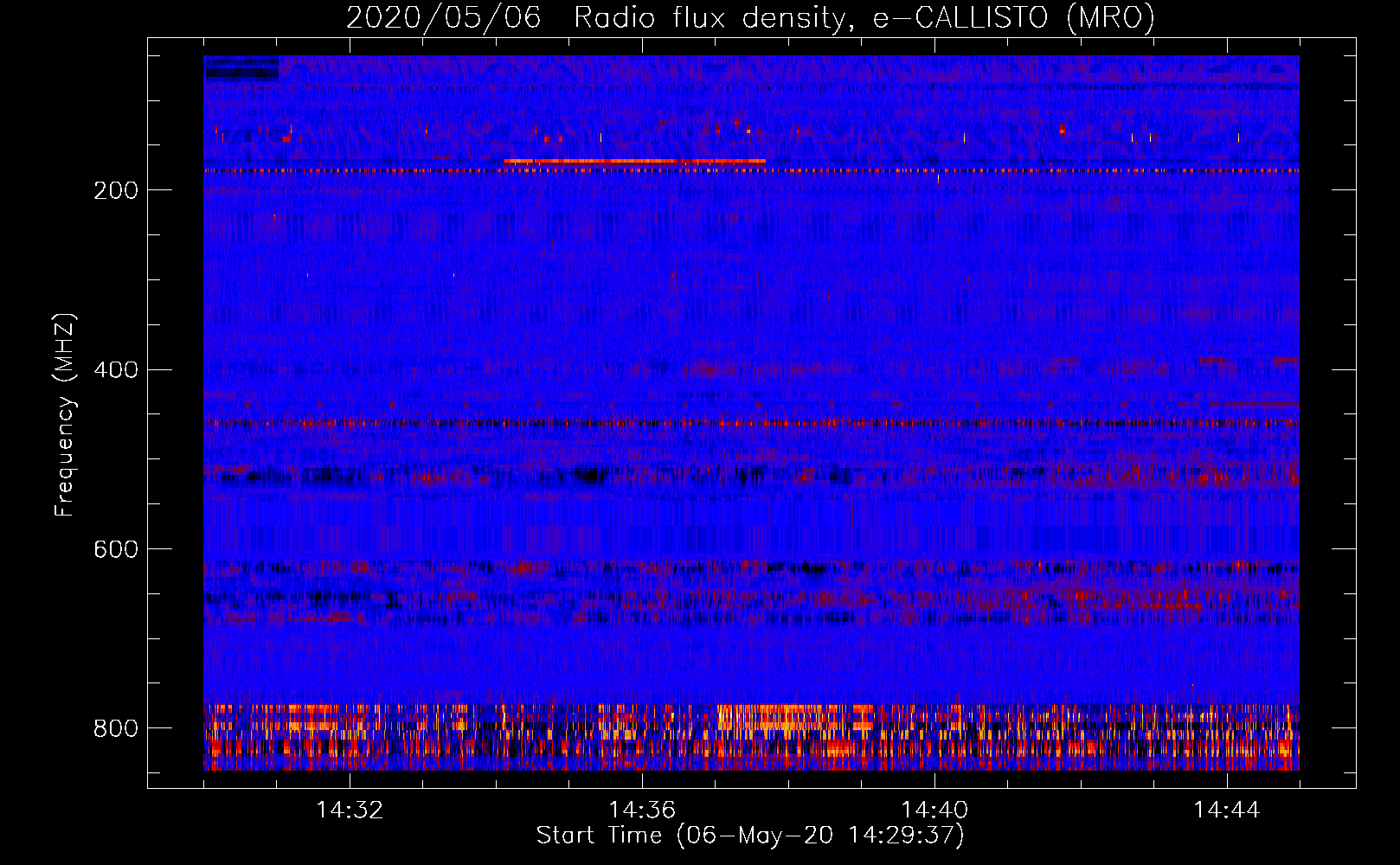
Task: Click the 14:44 time tick label
Action: 1227,811
